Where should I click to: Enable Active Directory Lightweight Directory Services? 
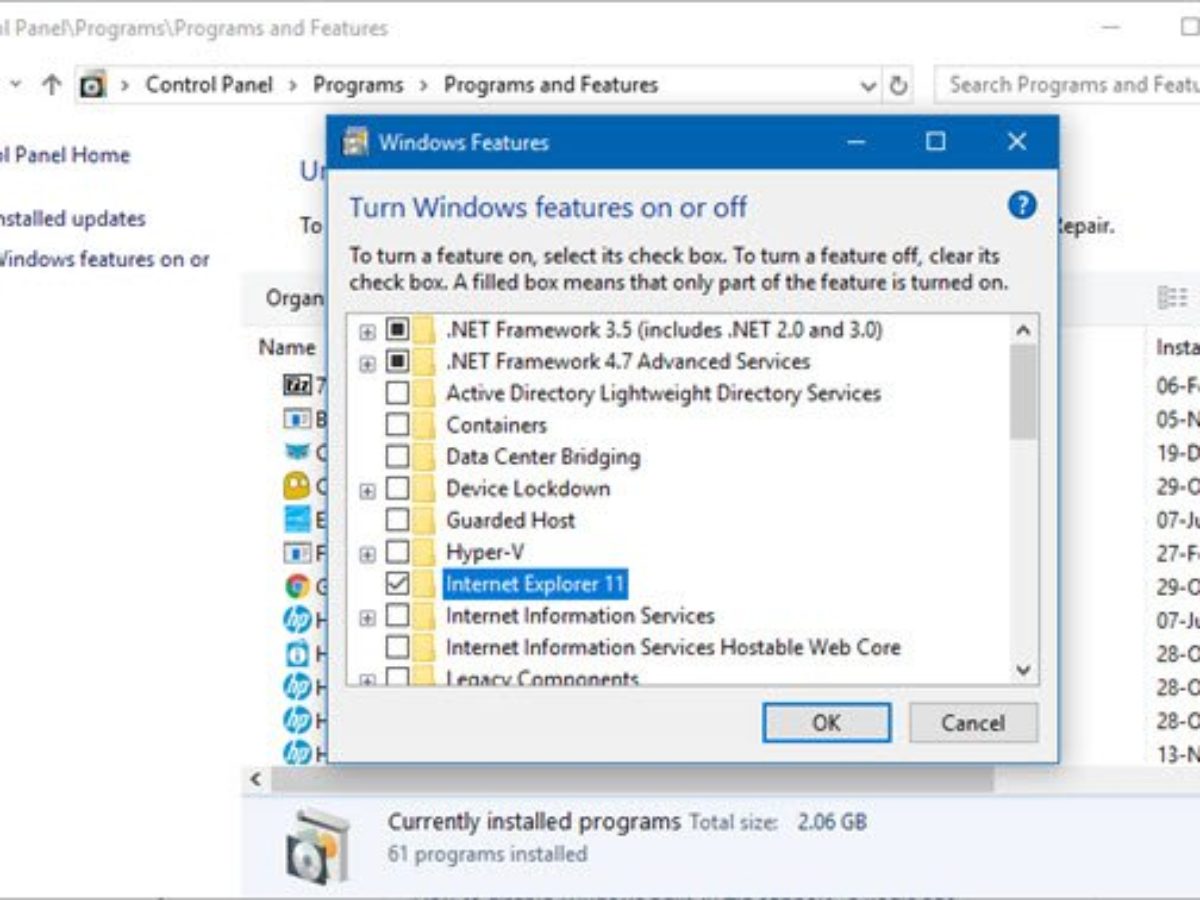(x=397, y=393)
